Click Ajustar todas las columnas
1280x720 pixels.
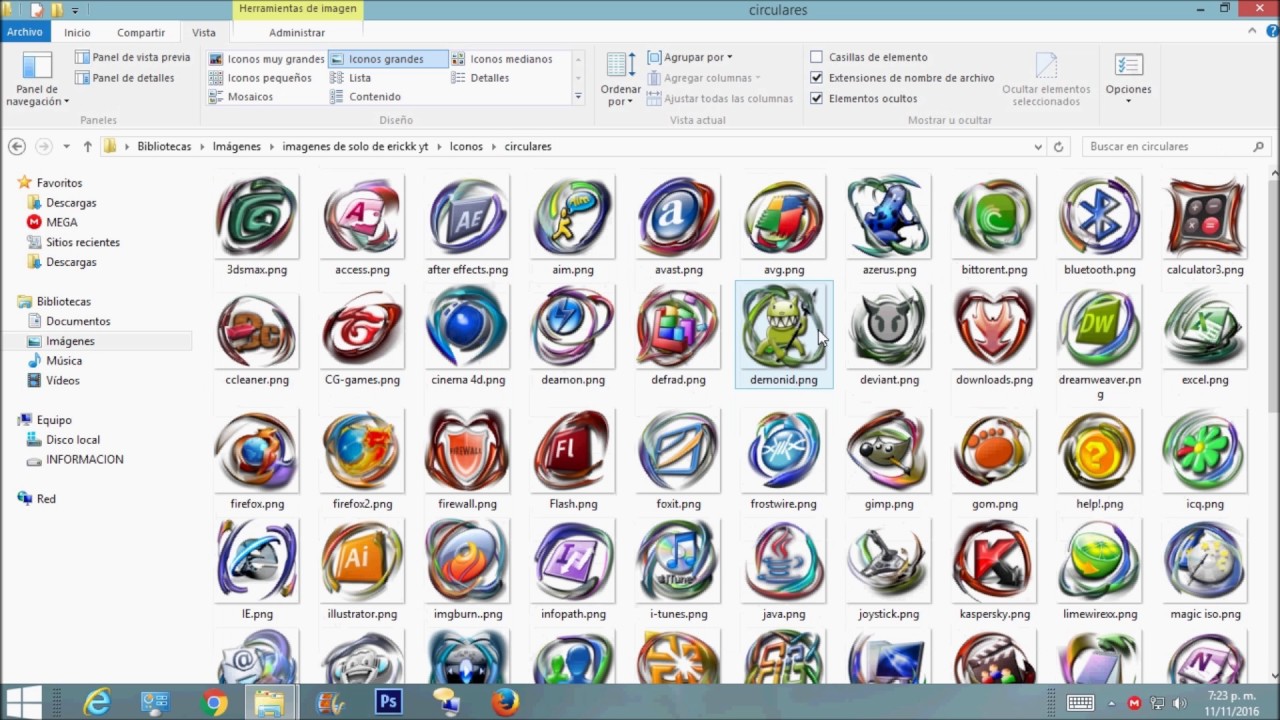coord(720,98)
